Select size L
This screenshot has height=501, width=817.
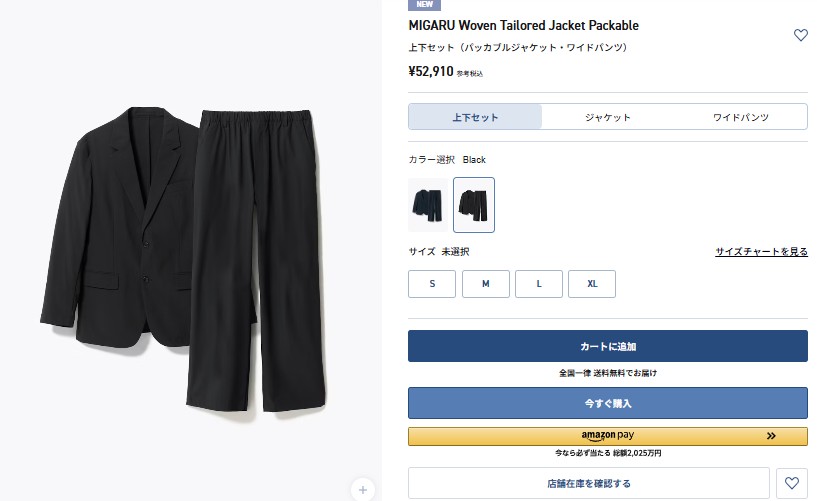coord(539,284)
